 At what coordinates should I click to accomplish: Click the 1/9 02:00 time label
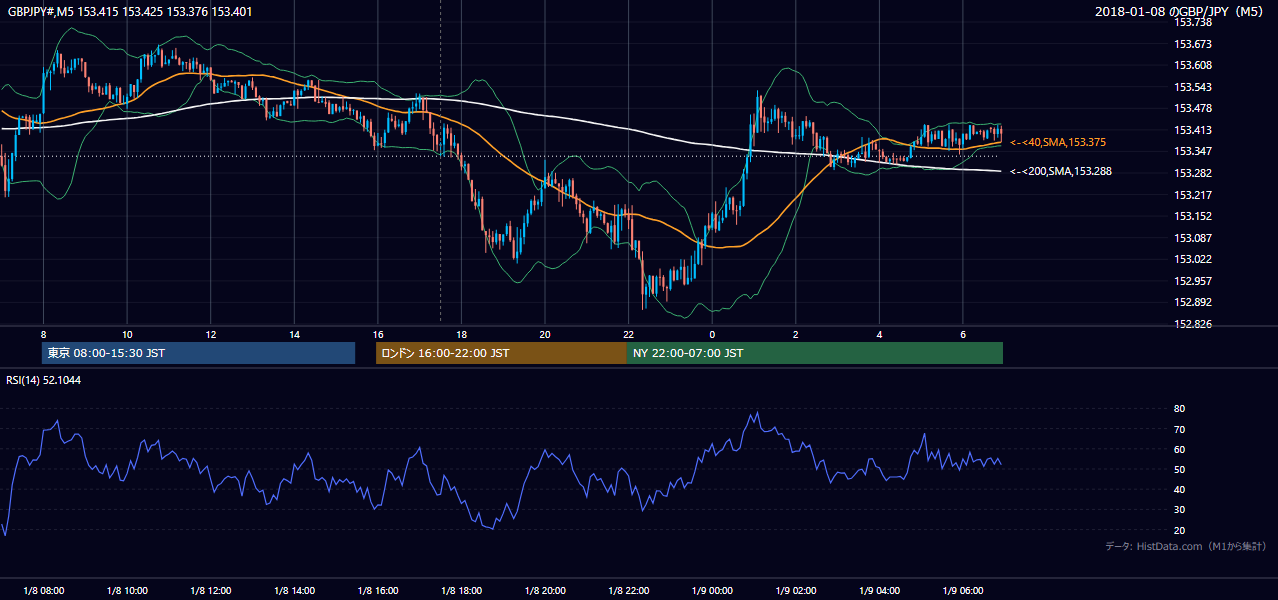point(795,590)
